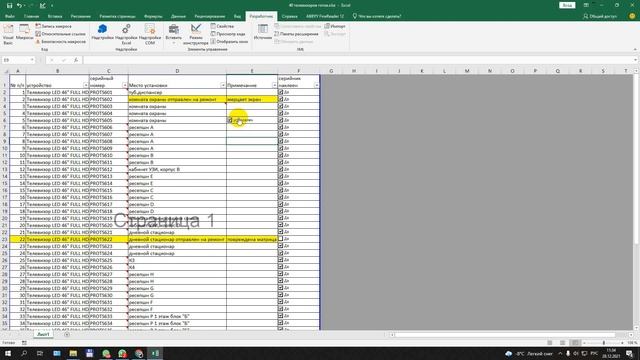Viewport: 640px width, 360px height.
Task: Open filter dropdown for Место установки column
Action: point(223,85)
